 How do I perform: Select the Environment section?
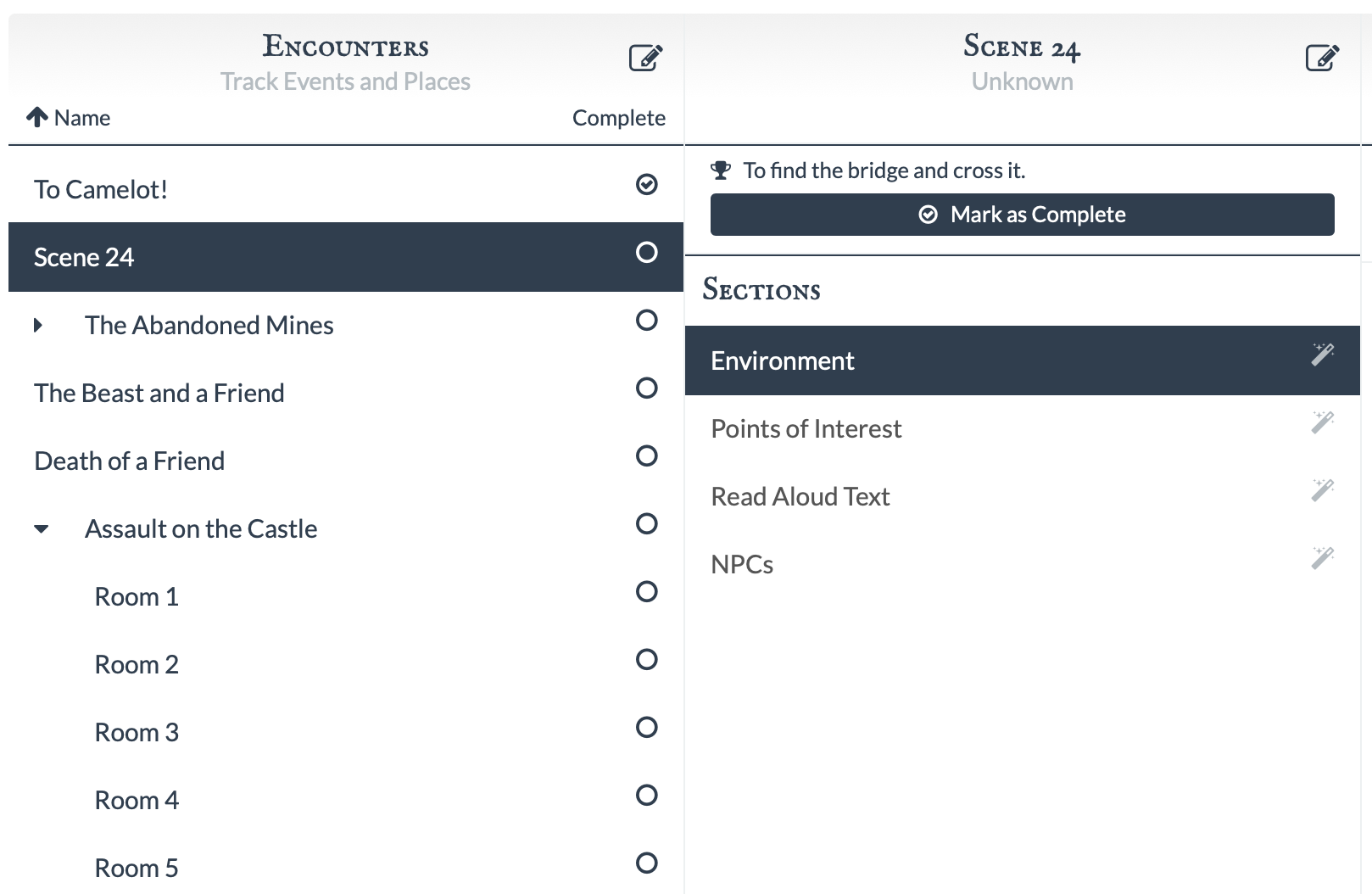[1023, 360]
